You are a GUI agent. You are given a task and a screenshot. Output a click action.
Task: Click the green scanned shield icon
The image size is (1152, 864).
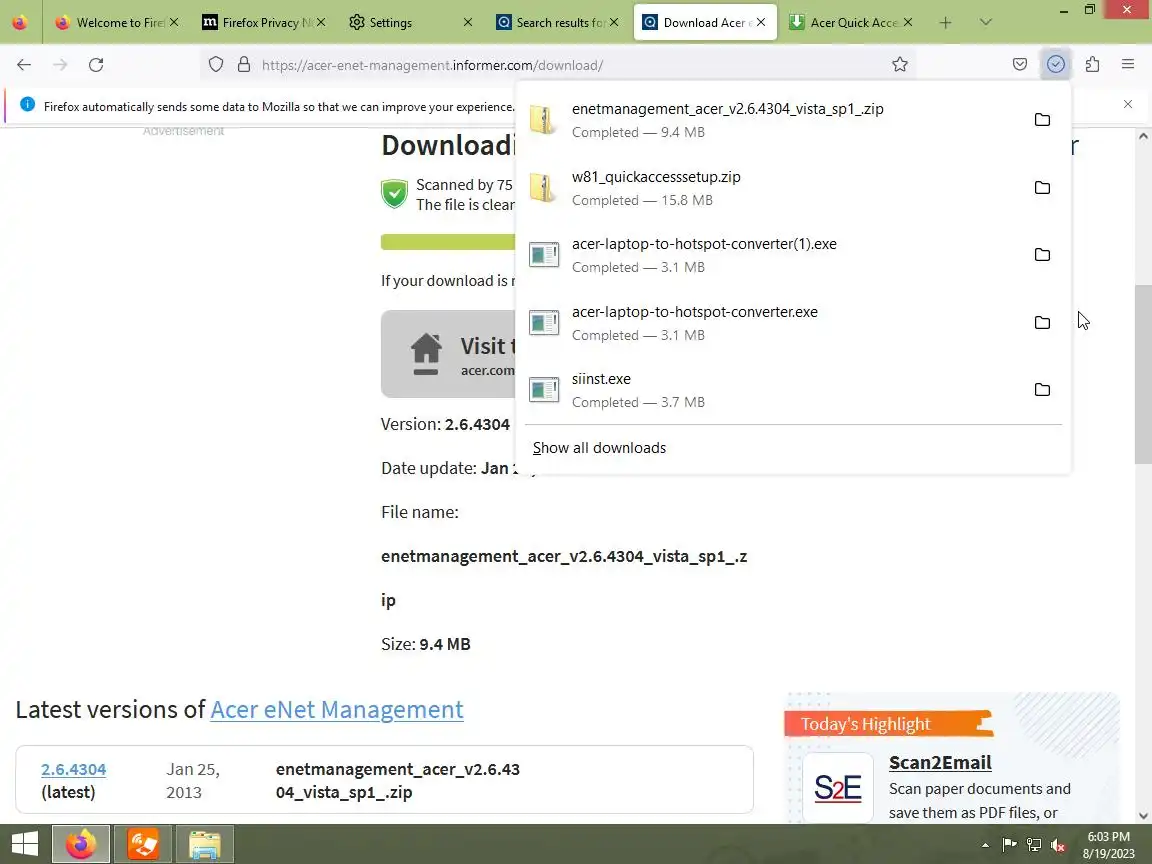pyautogui.click(x=395, y=194)
